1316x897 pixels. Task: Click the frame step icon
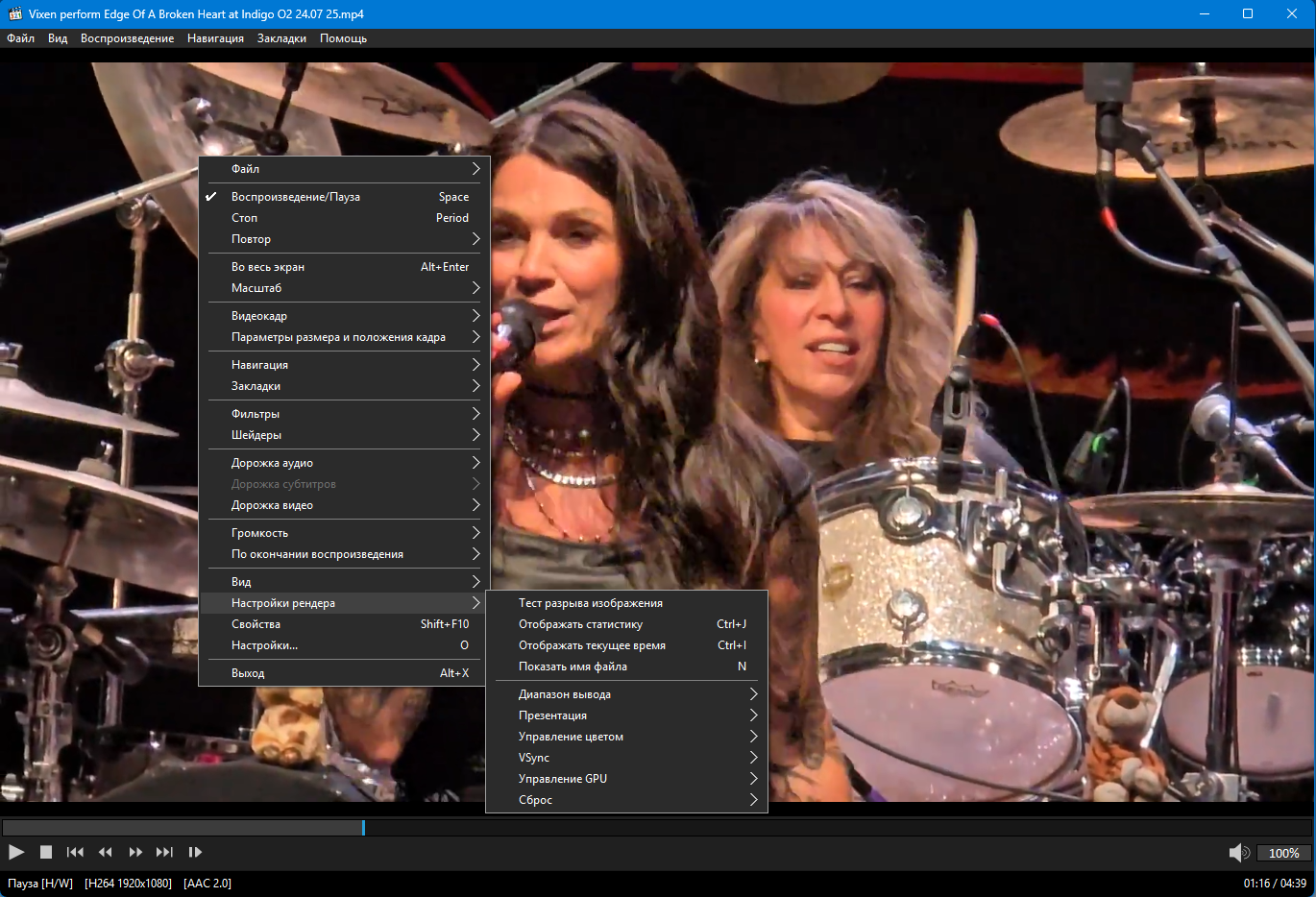[x=195, y=852]
